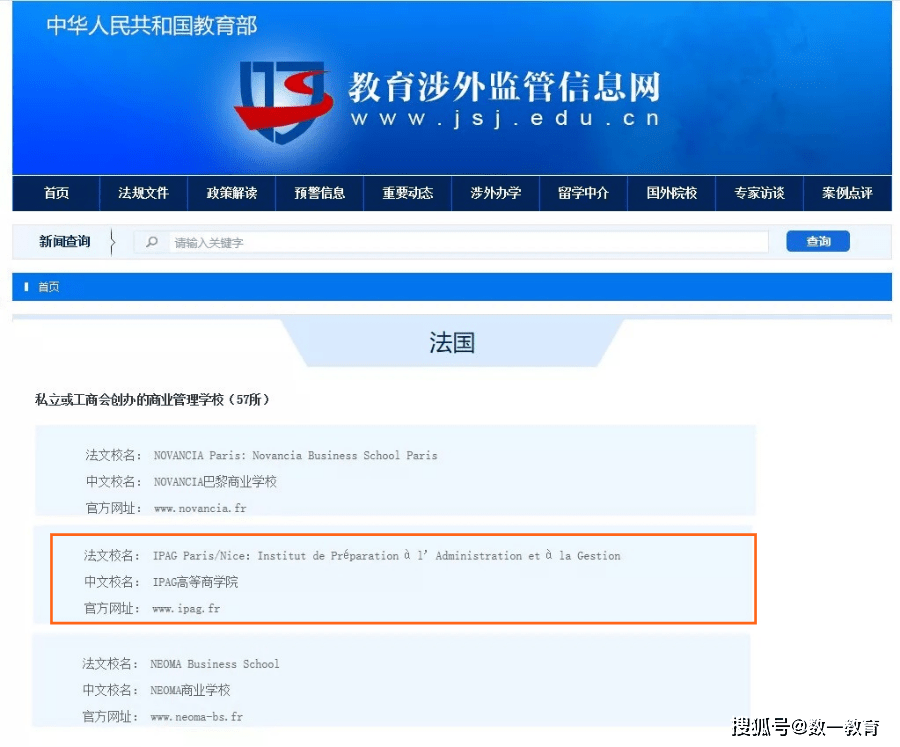Click the 教育涉外监管信息网 site title

coord(504,88)
